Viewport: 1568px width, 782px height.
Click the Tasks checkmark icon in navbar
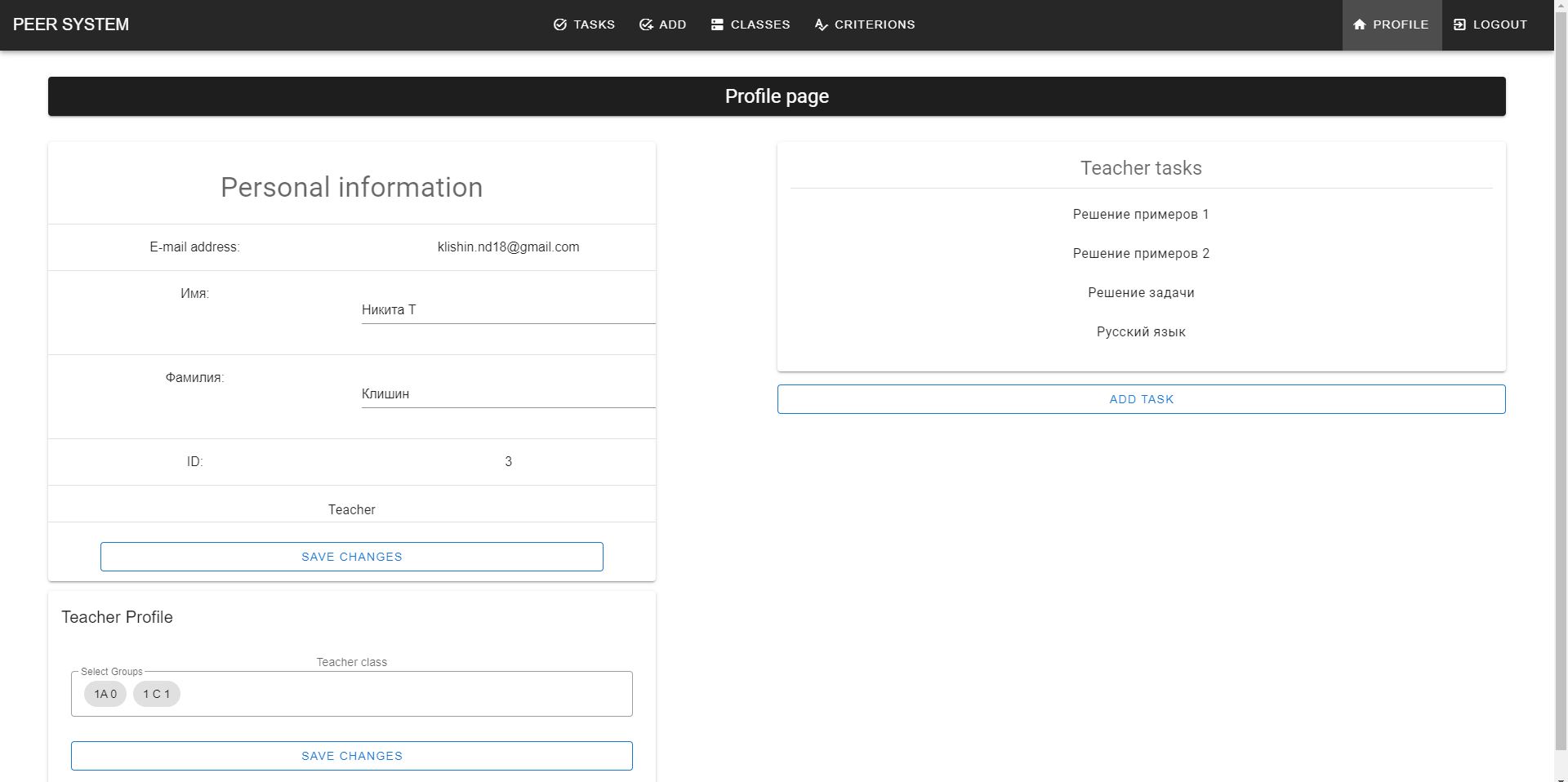(x=560, y=24)
